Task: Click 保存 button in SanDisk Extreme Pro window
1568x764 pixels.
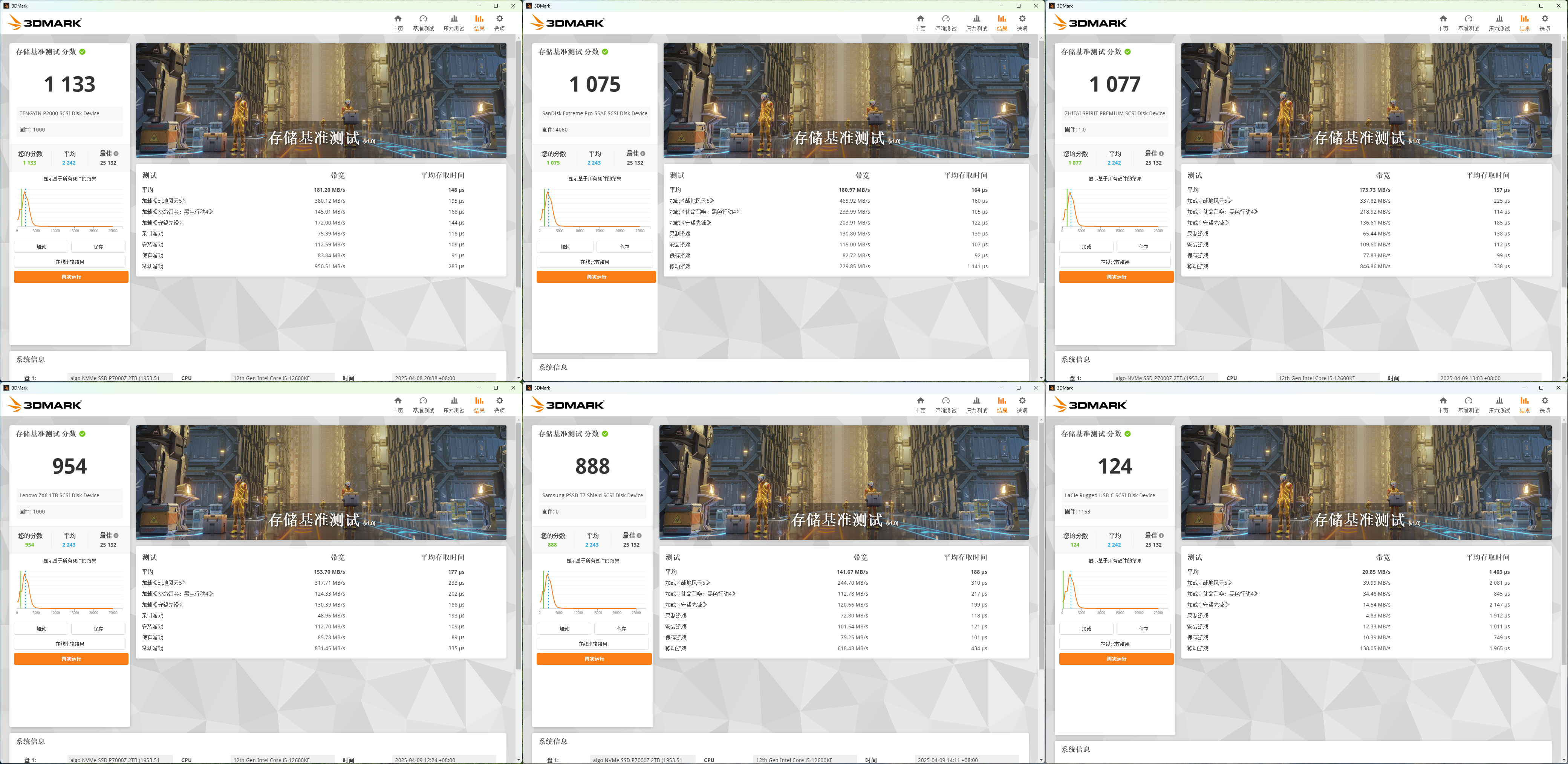Action: [x=624, y=246]
